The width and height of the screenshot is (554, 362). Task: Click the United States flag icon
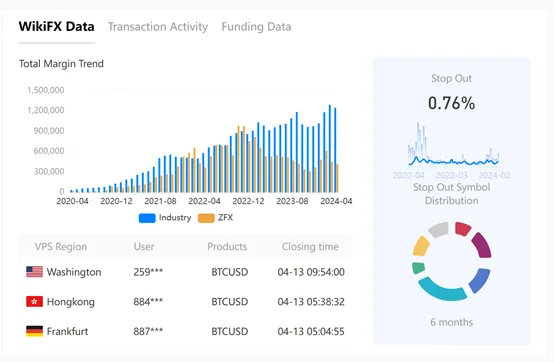pos(35,272)
